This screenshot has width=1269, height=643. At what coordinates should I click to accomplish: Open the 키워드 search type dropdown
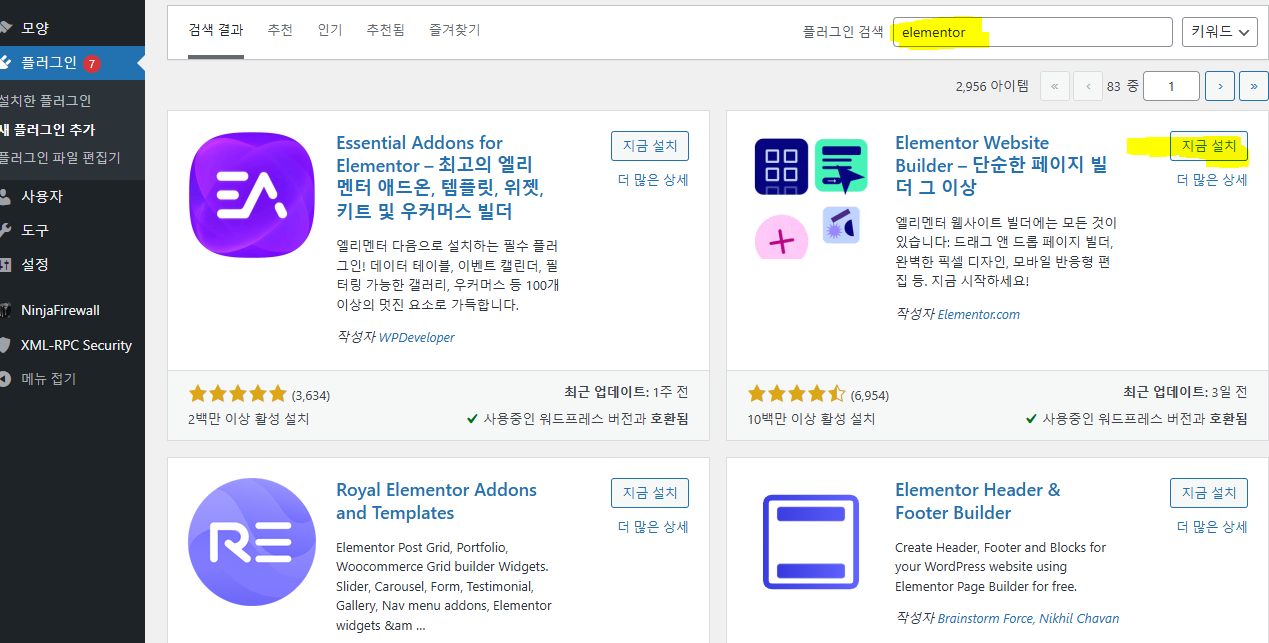1220,32
